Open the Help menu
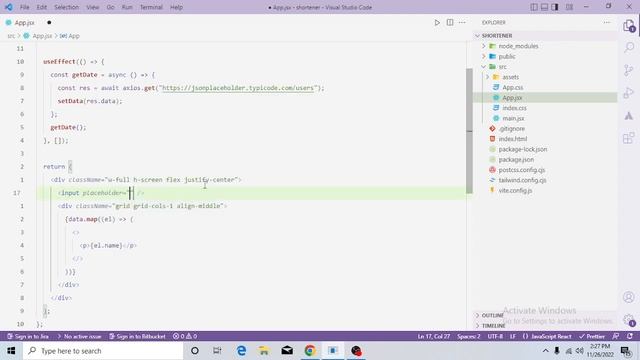 tap(176, 7)
